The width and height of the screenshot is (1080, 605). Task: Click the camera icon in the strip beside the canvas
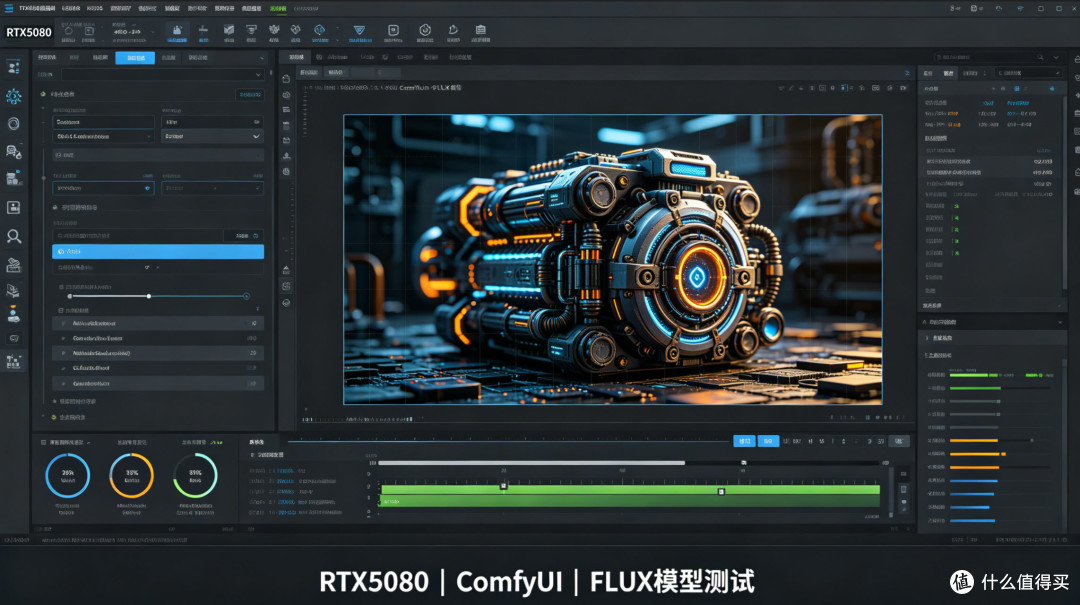point(287,95)
